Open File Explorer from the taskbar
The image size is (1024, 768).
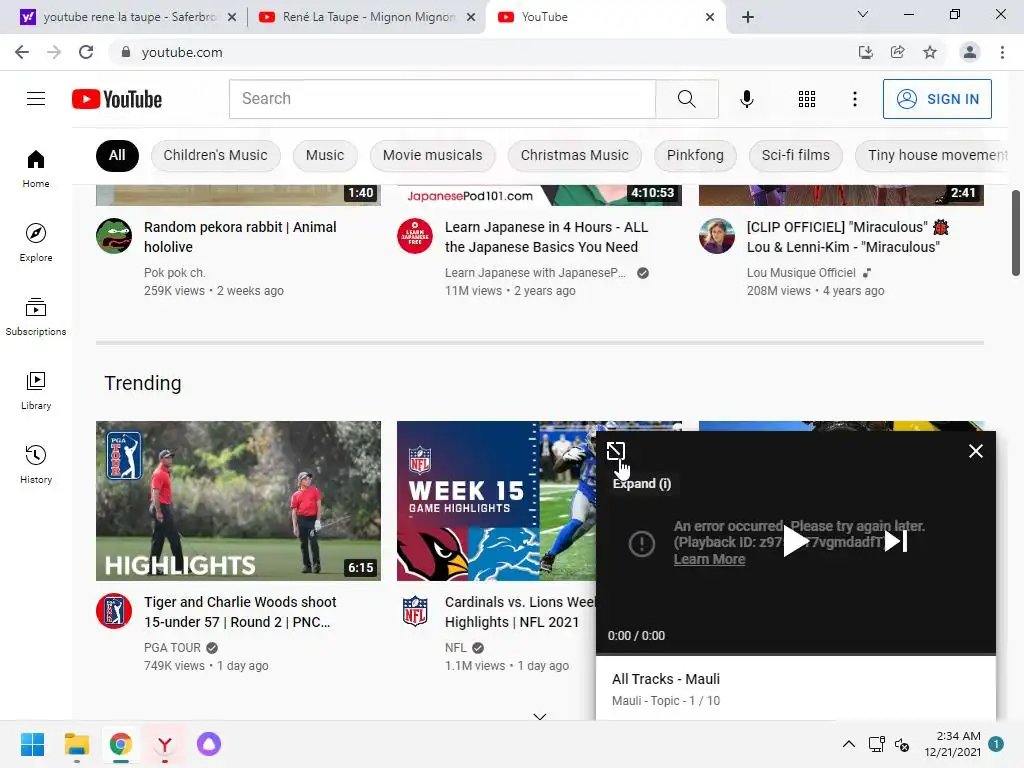(x=76, y=744)
